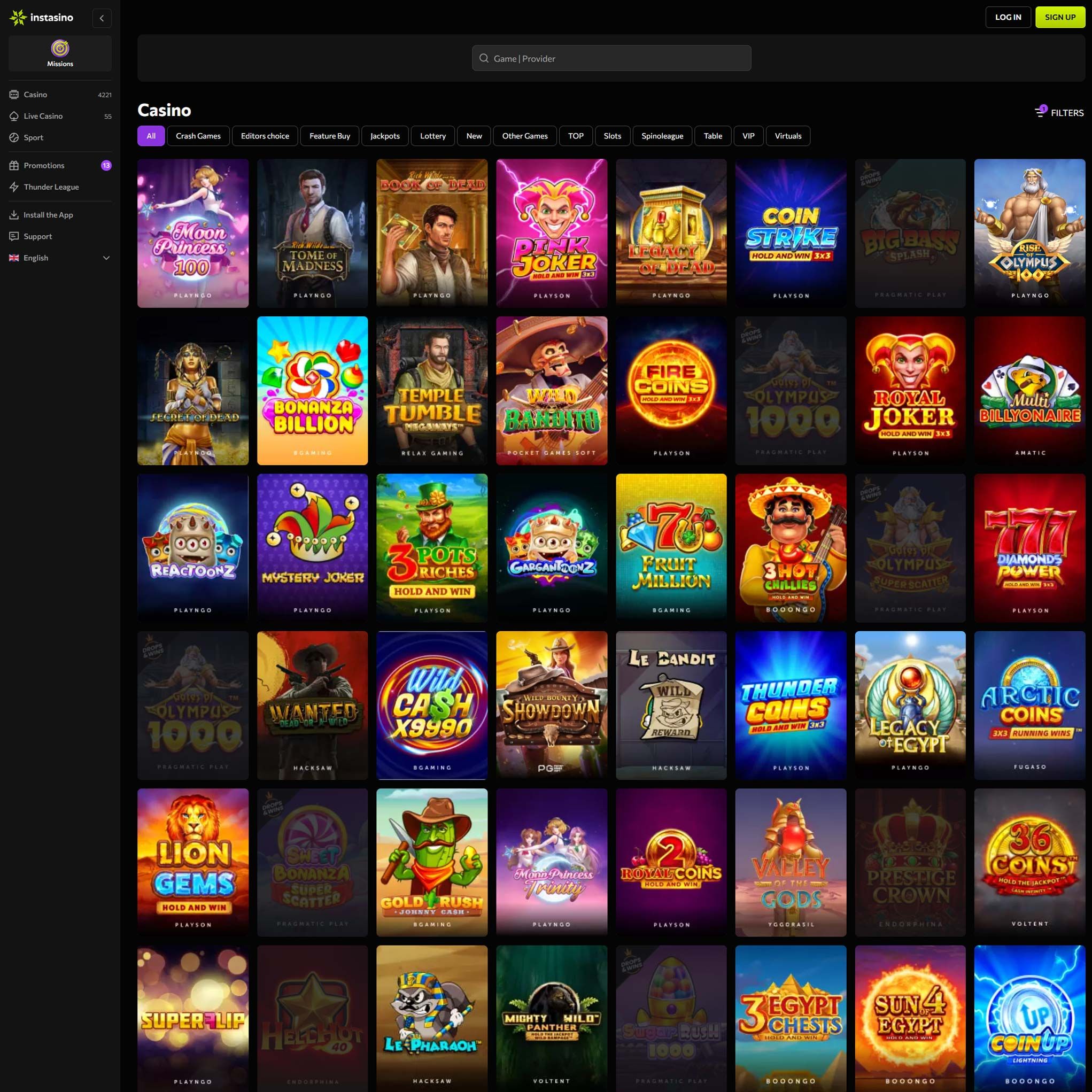Open the Temple Tumble Megaways game

(x=432, y=391)
